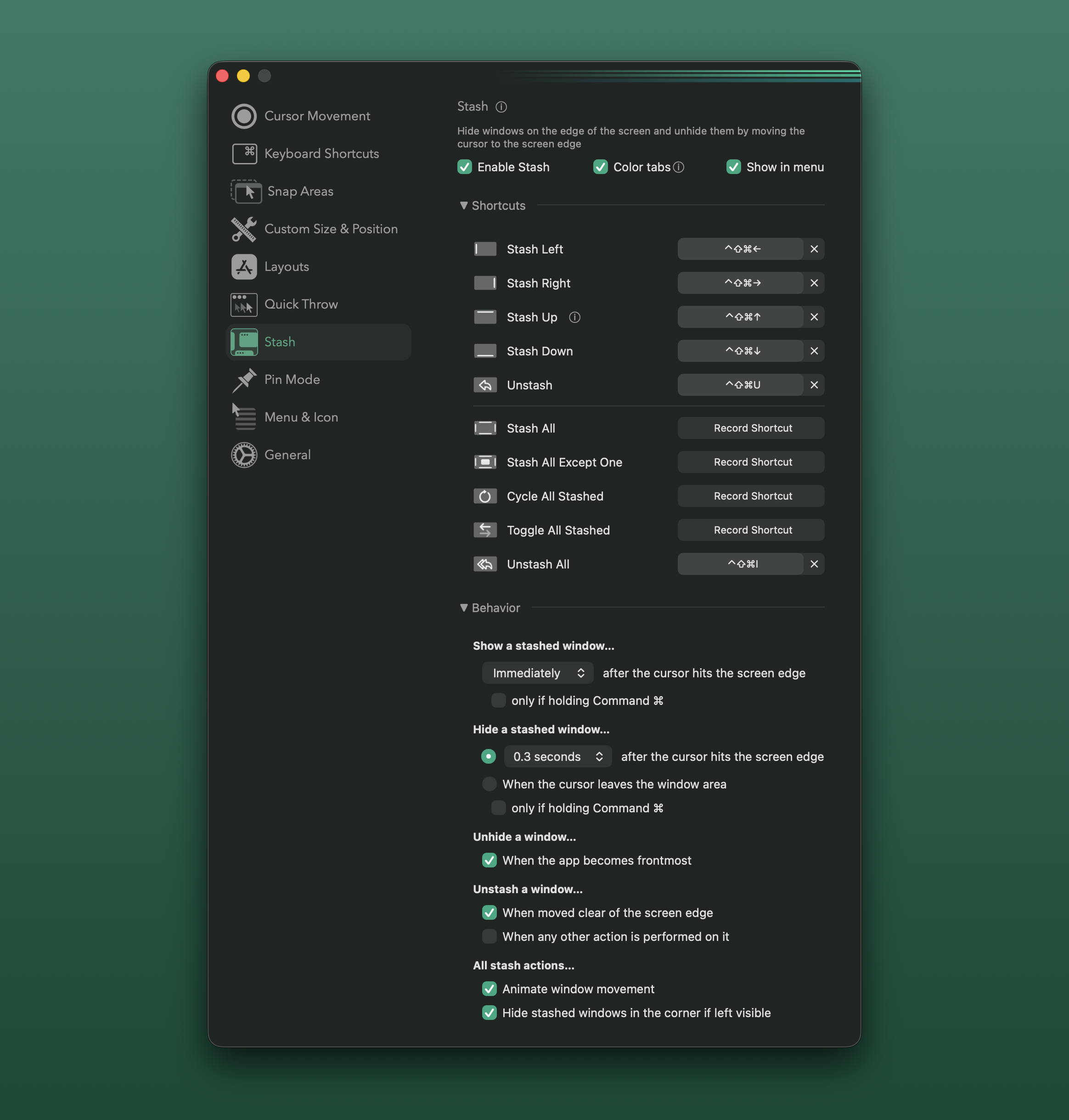Uncheck When the app becomes frontmost
1069x1120 pixels.
[489, 861]
